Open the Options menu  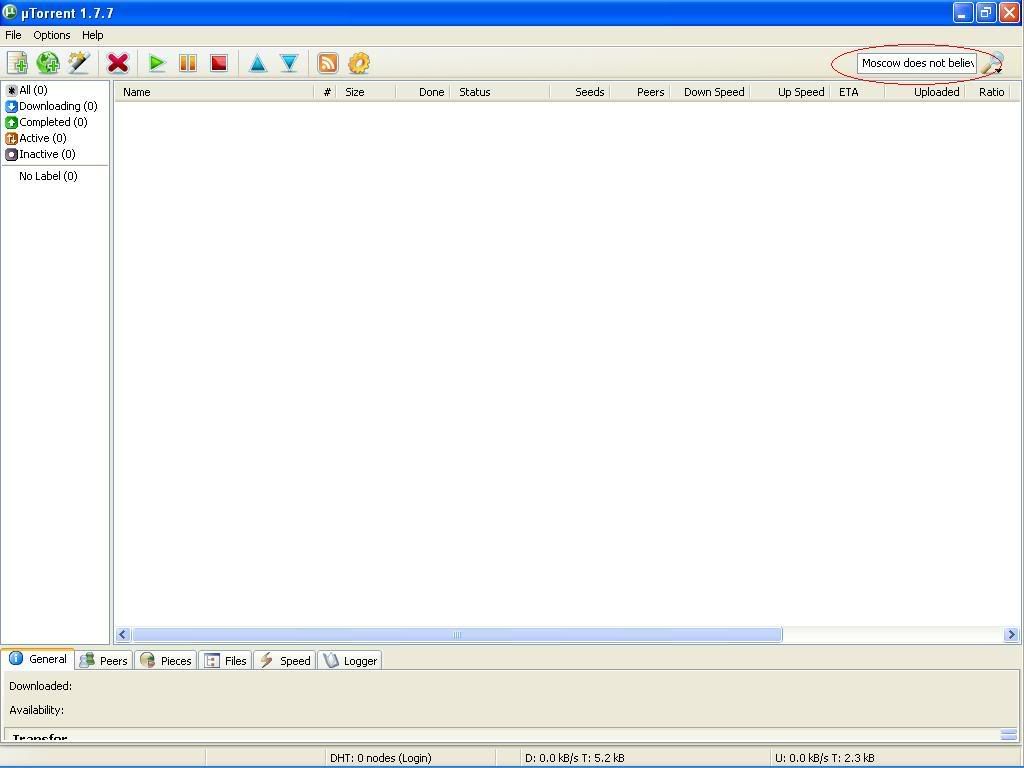[51, 35]
